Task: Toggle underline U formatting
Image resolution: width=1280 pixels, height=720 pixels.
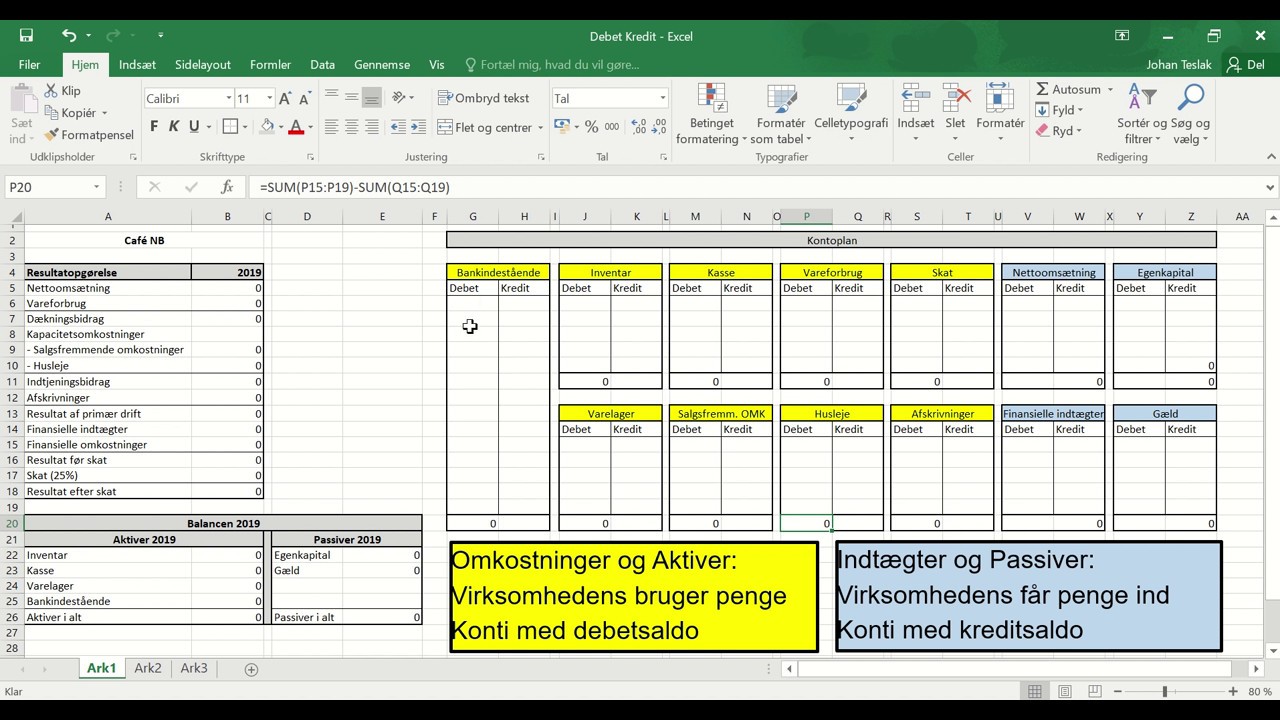Action: [x=193, y=127]
